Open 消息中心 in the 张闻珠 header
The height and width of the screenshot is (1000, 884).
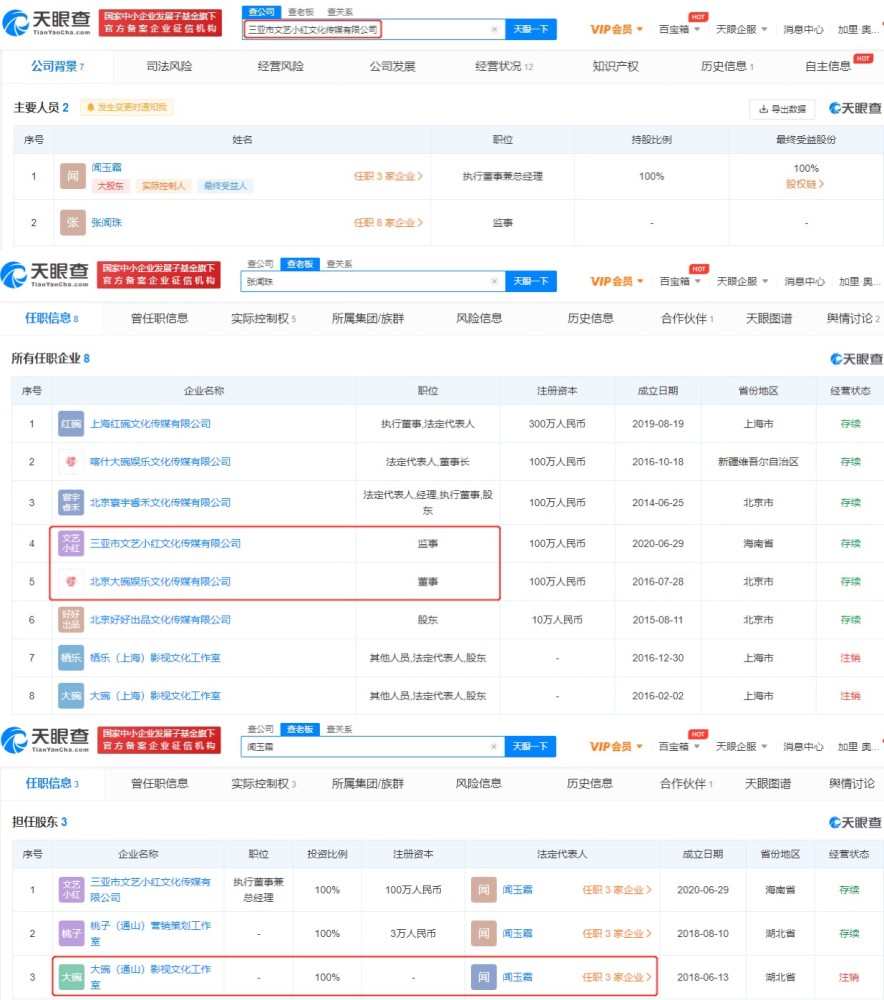(804, 281)
